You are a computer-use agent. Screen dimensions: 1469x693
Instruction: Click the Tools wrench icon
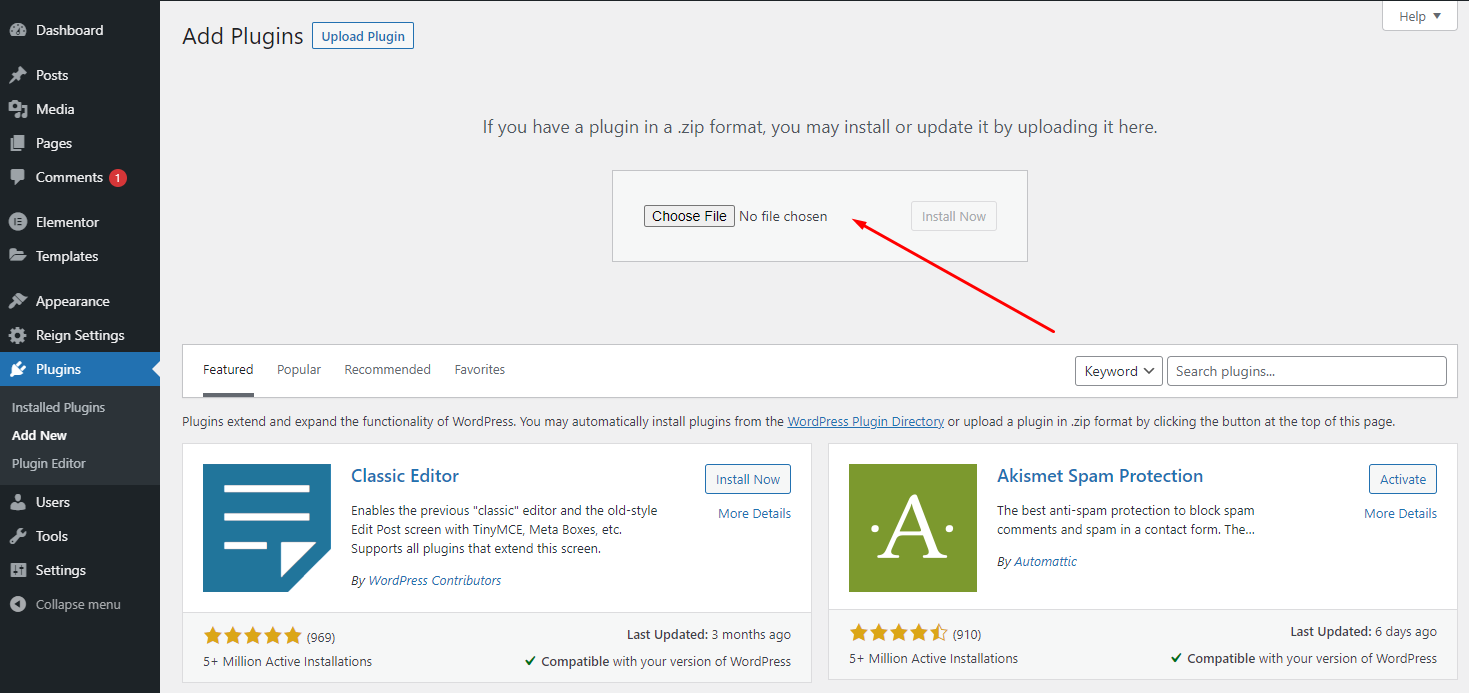pos(18,536)
